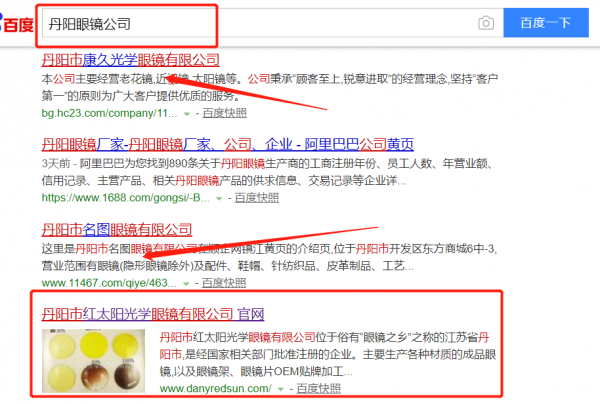Expand dropdown arrow beside www.1688.com URL

(x=219, y=199)
